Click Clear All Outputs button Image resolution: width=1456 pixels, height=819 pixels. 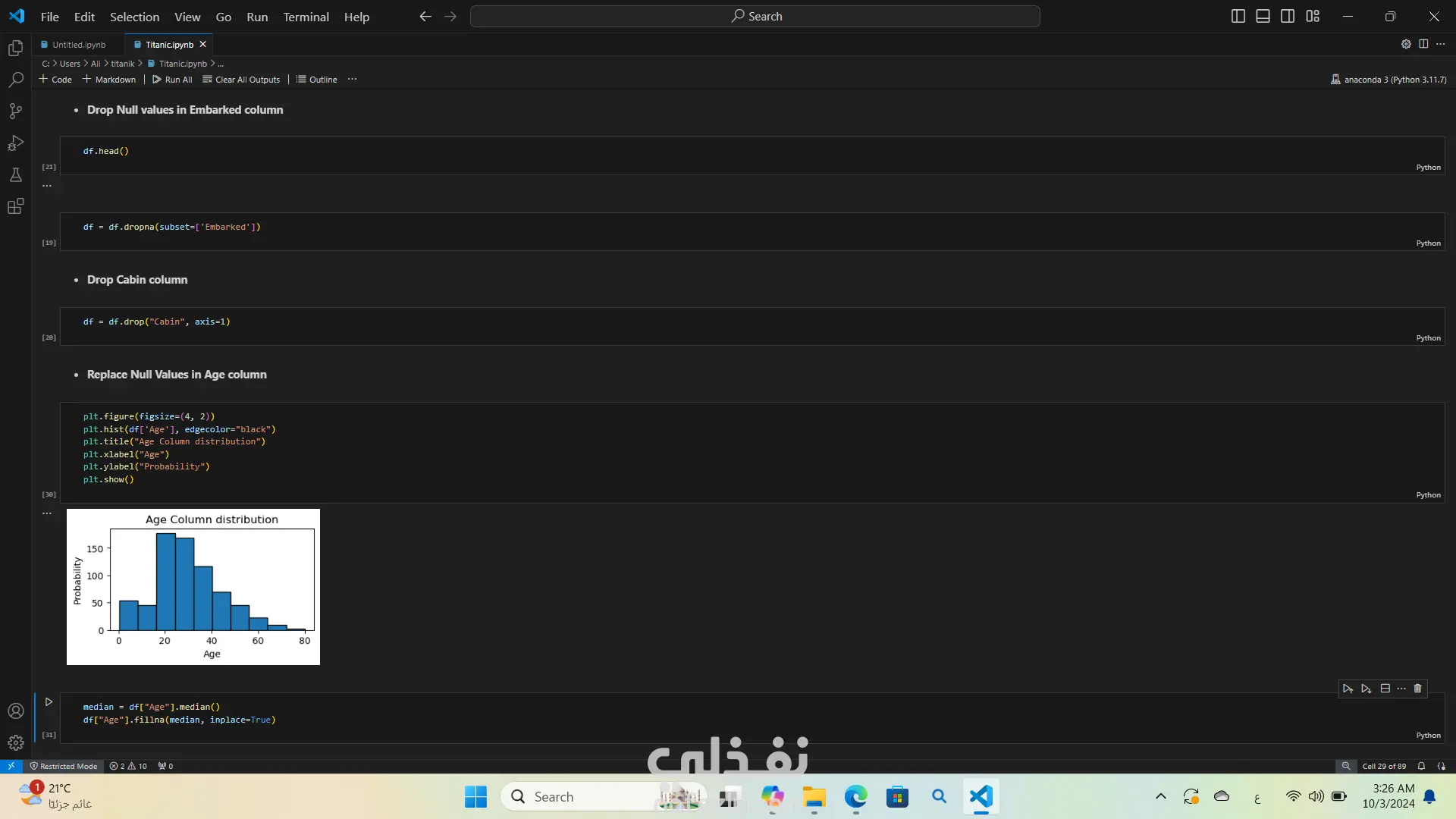pos(241,80)
